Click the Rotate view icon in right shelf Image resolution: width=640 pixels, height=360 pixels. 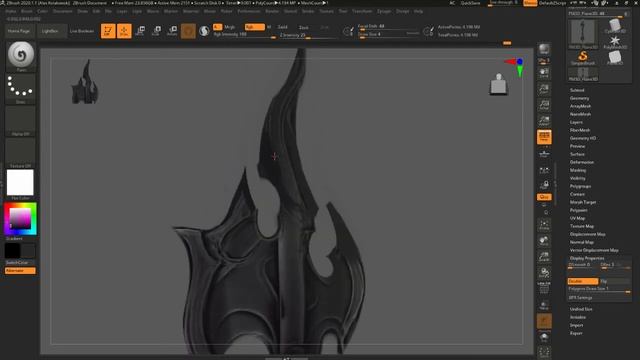544,273
